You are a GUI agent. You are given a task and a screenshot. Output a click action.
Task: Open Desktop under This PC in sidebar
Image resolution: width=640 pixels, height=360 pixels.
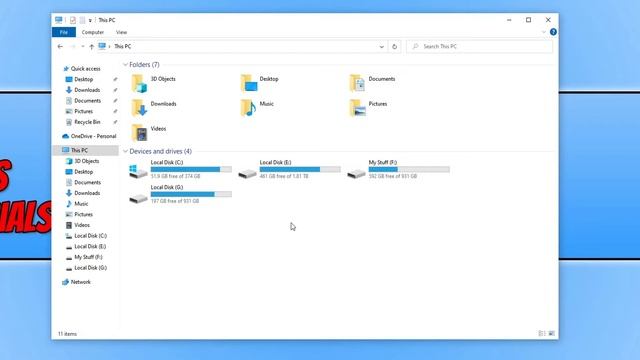coord(79,172)
